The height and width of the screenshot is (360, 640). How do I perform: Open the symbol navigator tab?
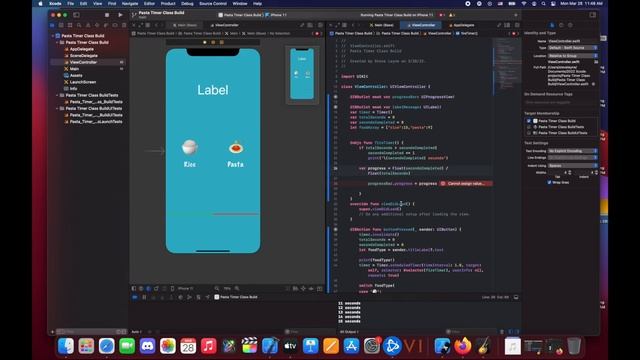(x=70, y=25)
